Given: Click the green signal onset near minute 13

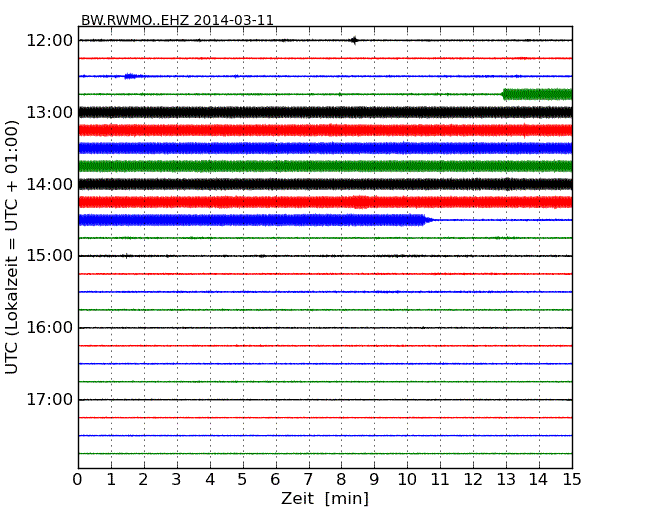Looking at the screenshot, I should tap(504, 94).
